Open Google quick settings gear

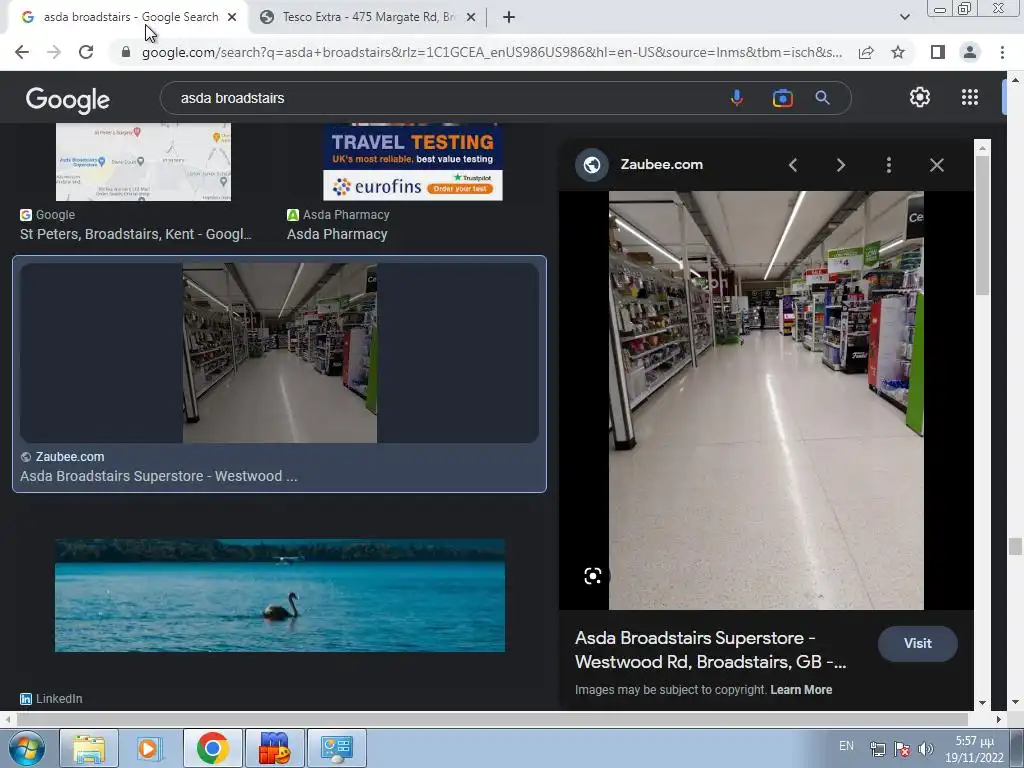coord(920,97)
